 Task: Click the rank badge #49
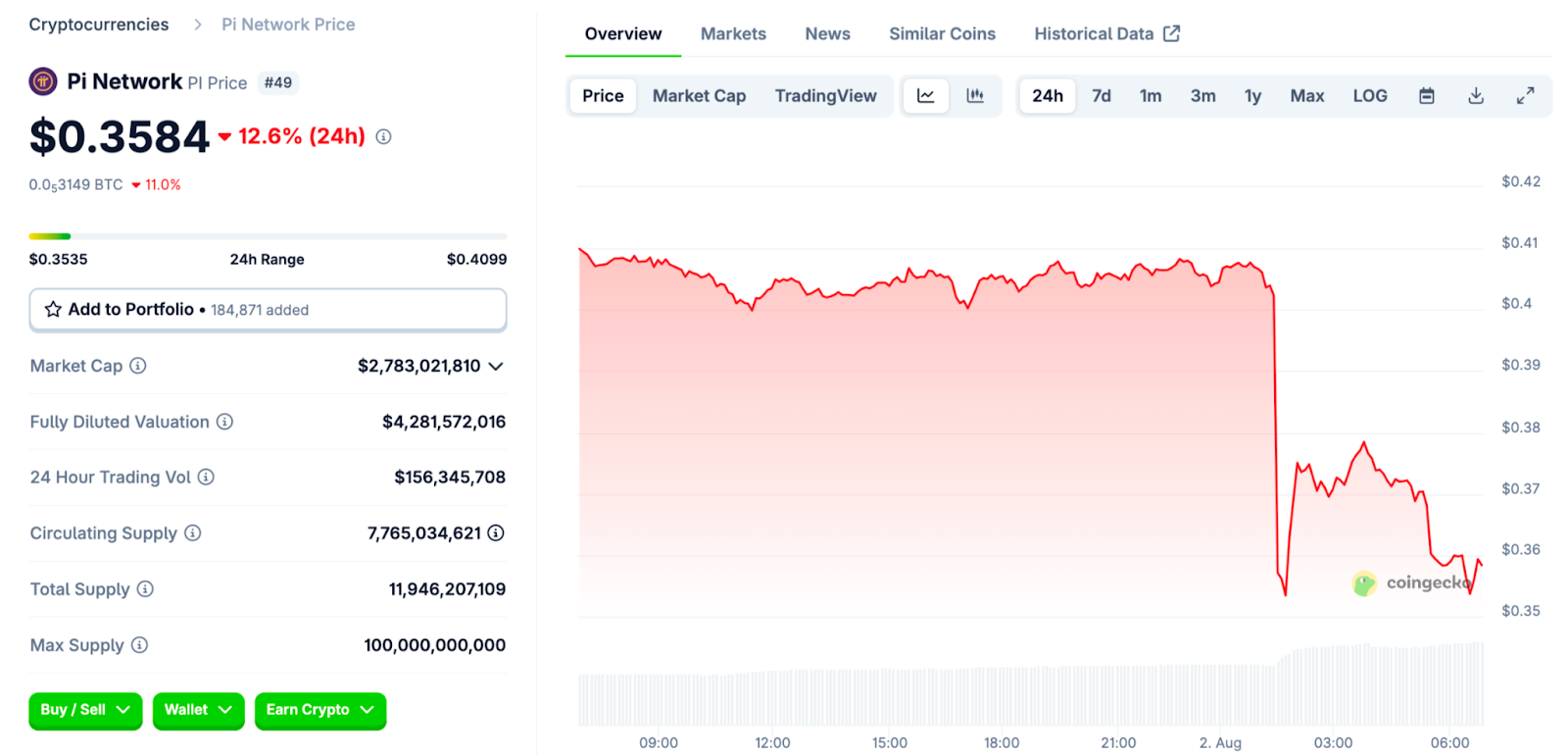[278, 83]
